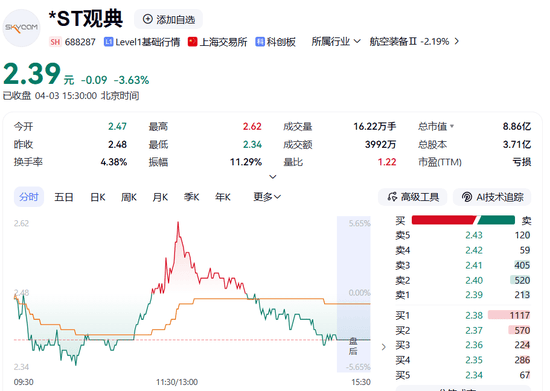
Task: Click the 买1 price 2.38
Action: (x=474, y=315)
